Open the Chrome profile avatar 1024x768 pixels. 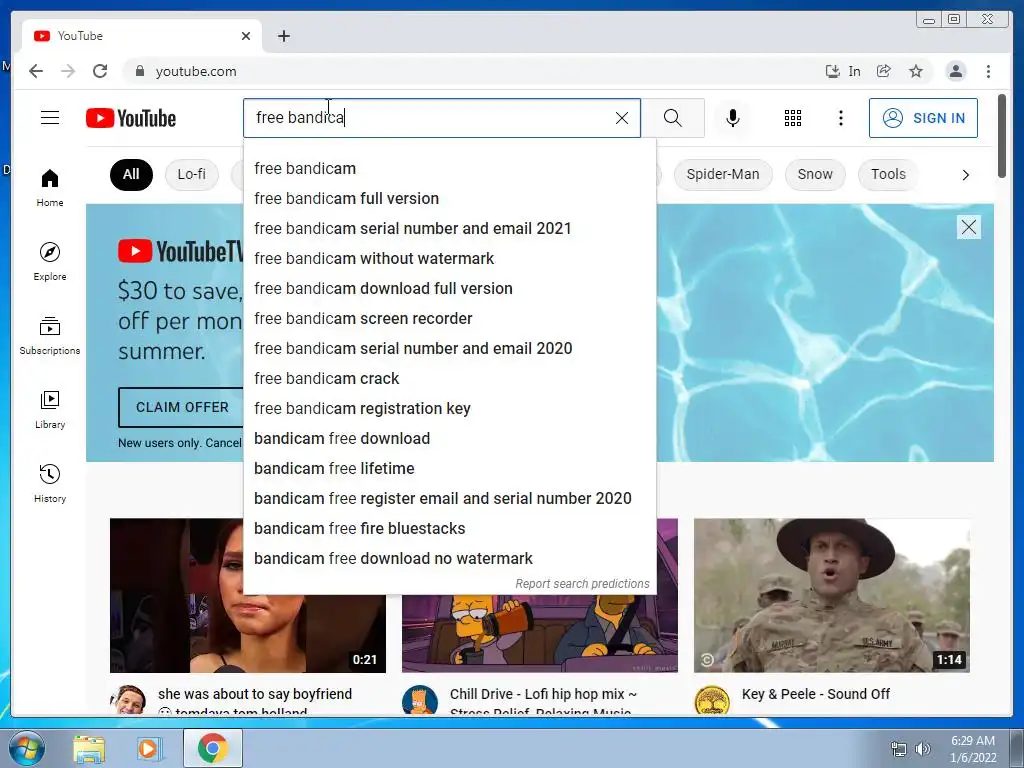[x=955, y=71]
